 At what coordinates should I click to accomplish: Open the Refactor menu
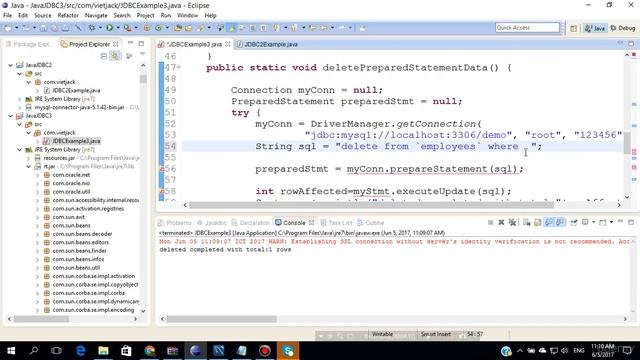click(x=68, y=16)
